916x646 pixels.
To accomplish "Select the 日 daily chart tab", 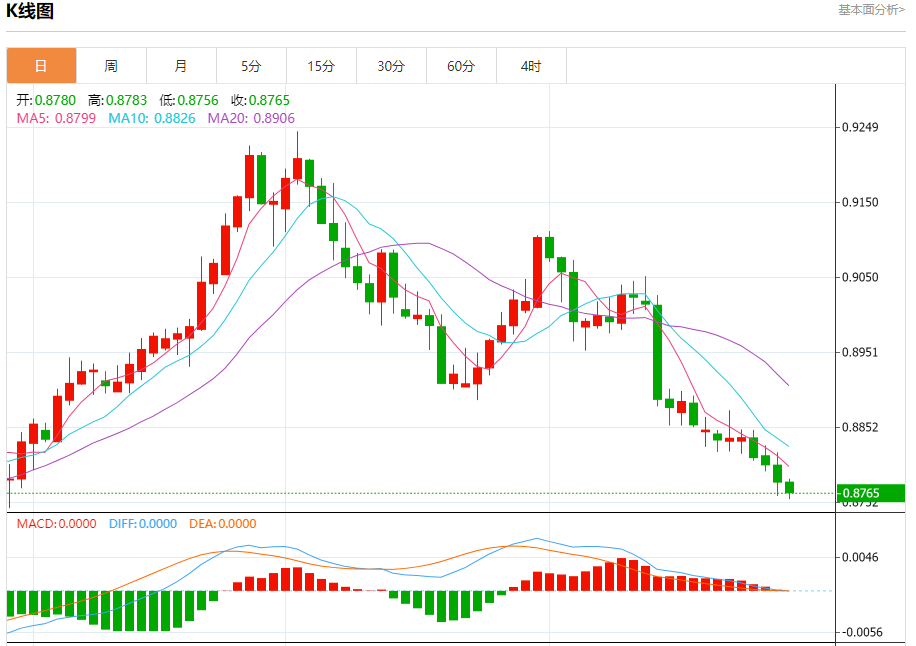I will (41, 66).
